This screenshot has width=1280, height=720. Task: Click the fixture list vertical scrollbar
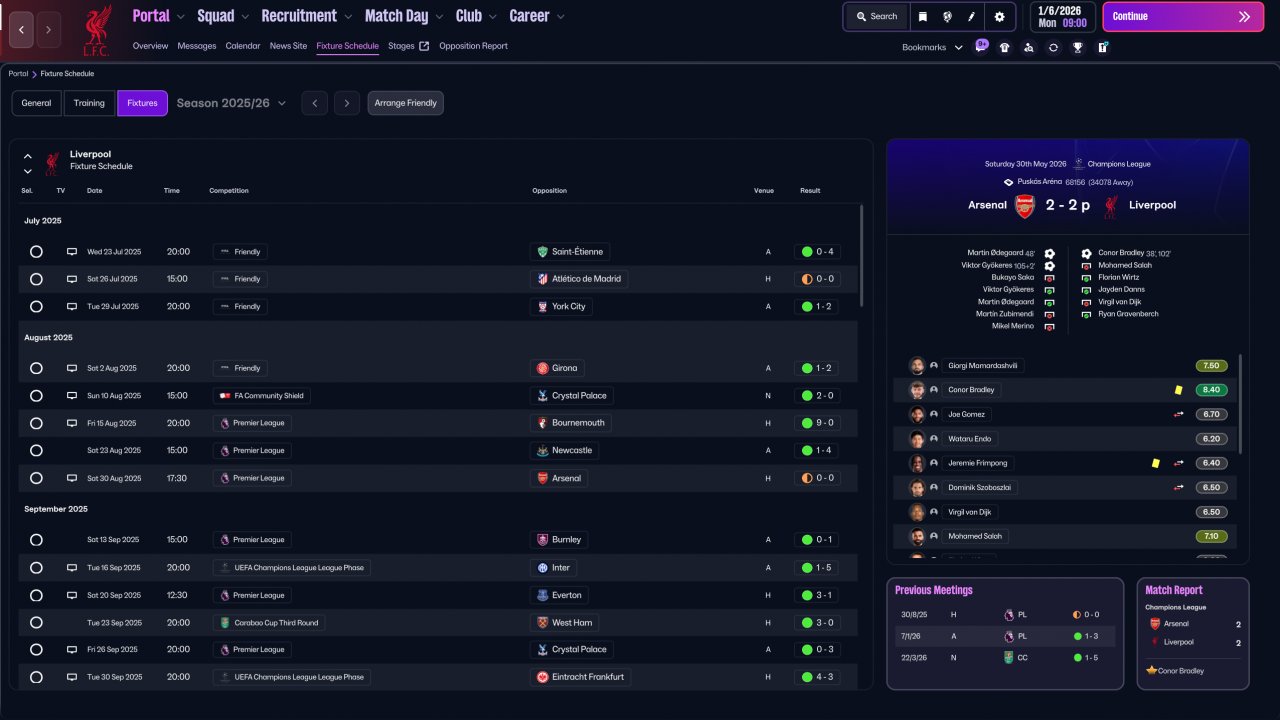coord(860,255)
